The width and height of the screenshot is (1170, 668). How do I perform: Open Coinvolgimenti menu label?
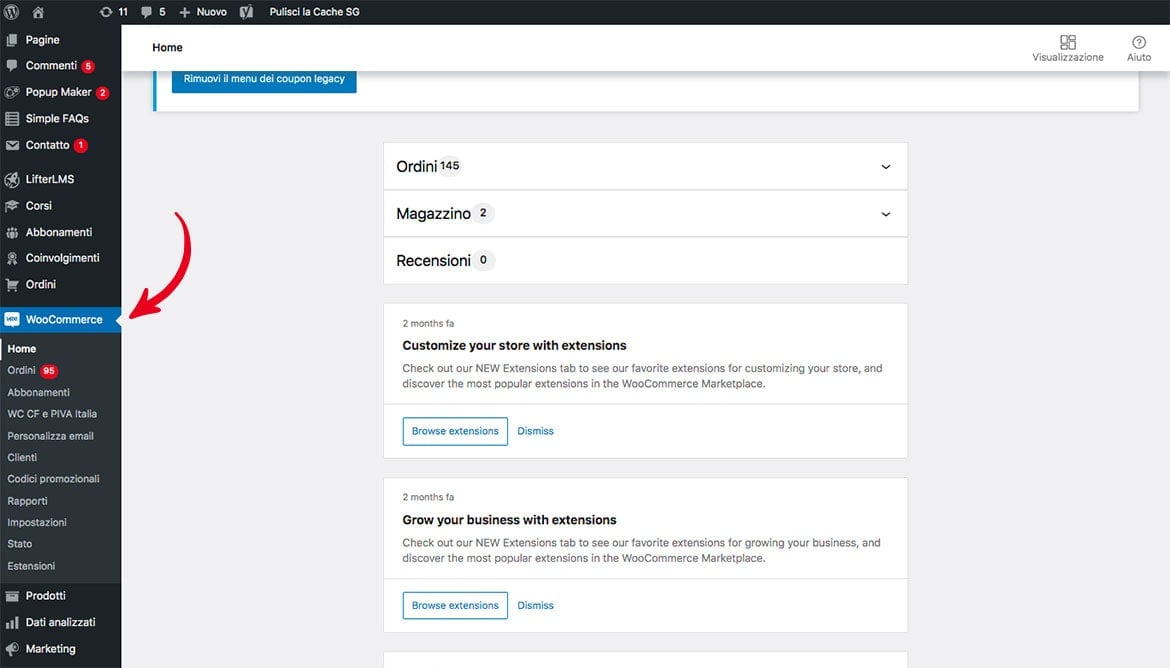63,258
